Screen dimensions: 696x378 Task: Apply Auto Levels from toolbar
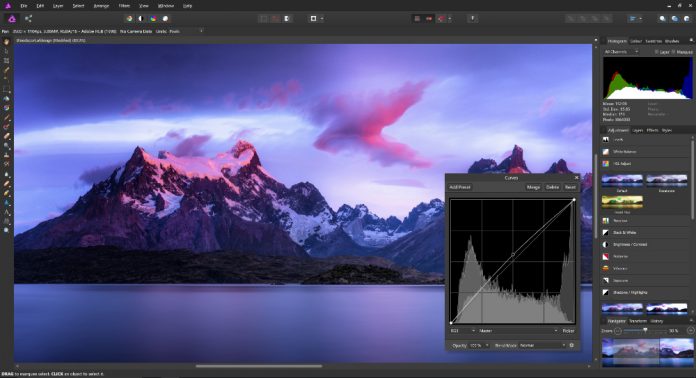click(129, 19)
